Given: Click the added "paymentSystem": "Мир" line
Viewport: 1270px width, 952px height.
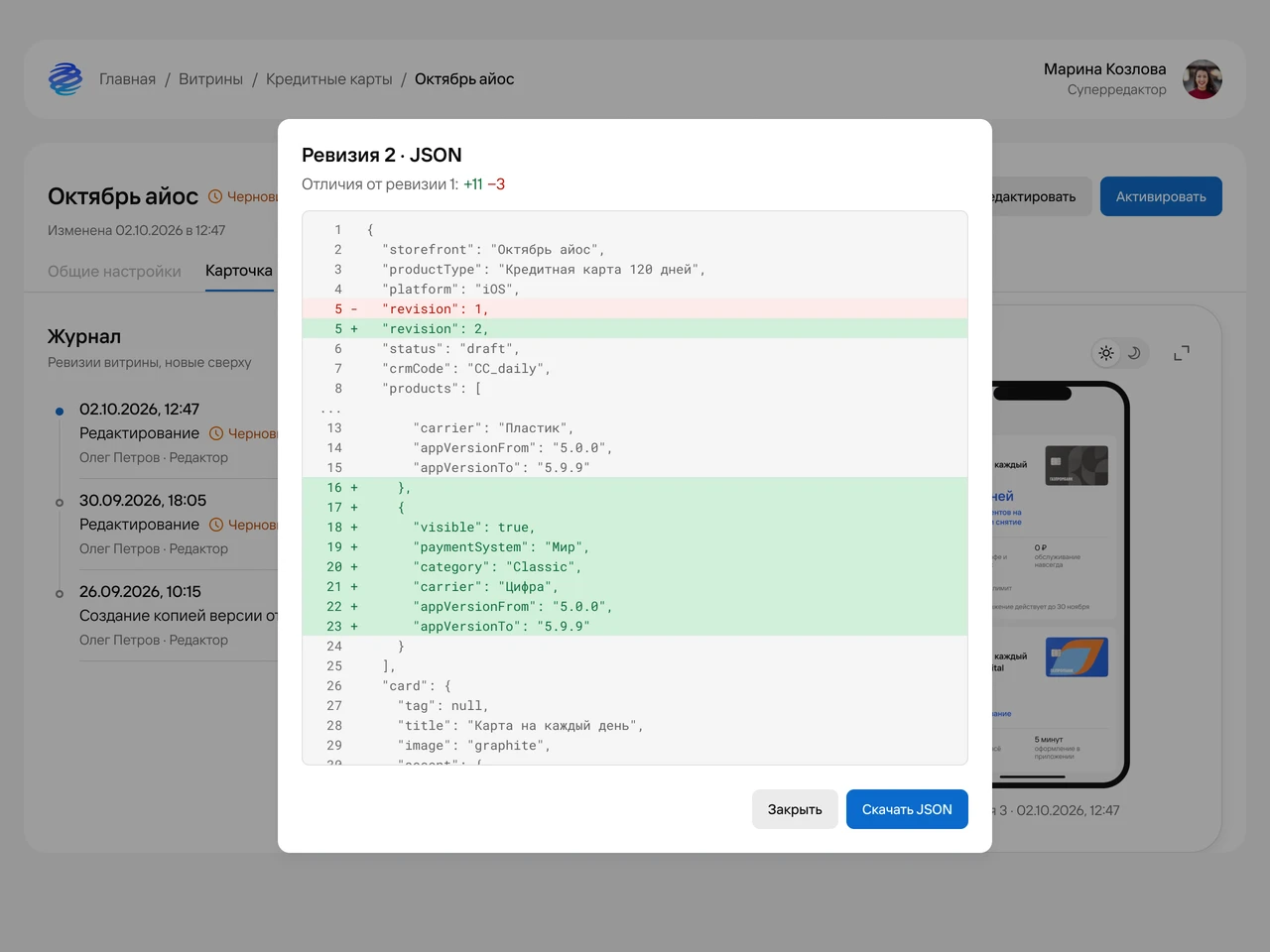Looking at the screenshot, I should click(x=635, y=547).
